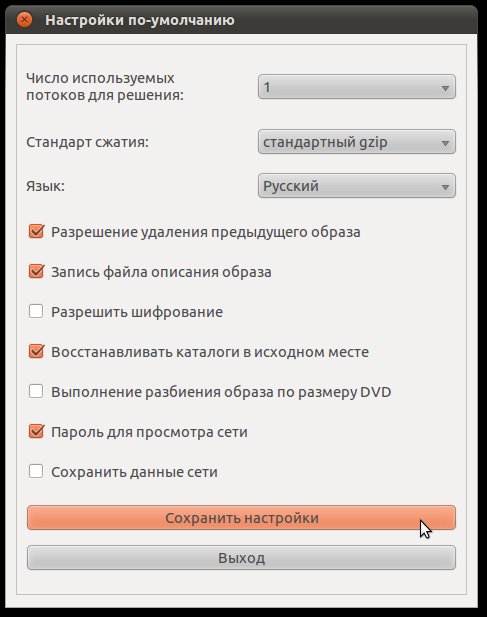Enable Сохранить данные сети option
This screenshot has height=617, width=487.
(36, 471)
